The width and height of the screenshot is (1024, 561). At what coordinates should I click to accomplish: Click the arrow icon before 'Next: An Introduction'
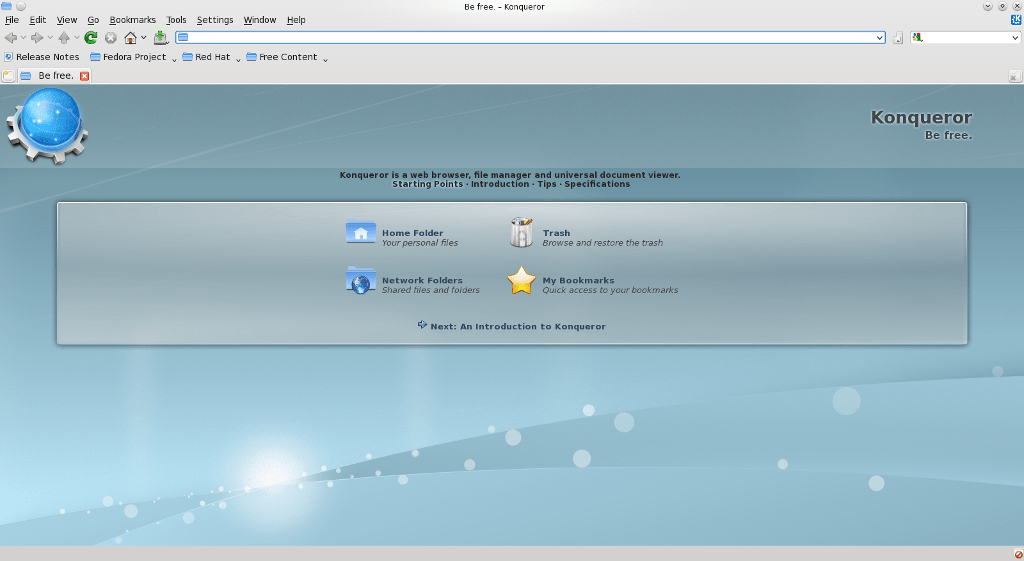423,325
